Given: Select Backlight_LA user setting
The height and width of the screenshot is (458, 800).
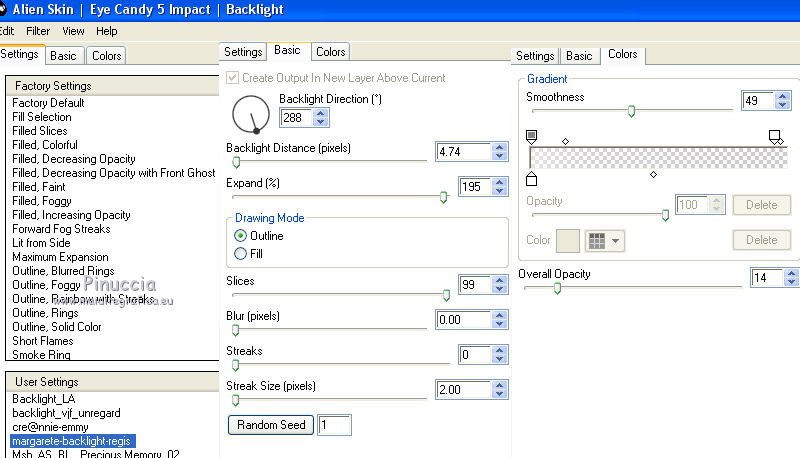Looking at the screenshot, I should pyautogui.click(x=43, y=399).
